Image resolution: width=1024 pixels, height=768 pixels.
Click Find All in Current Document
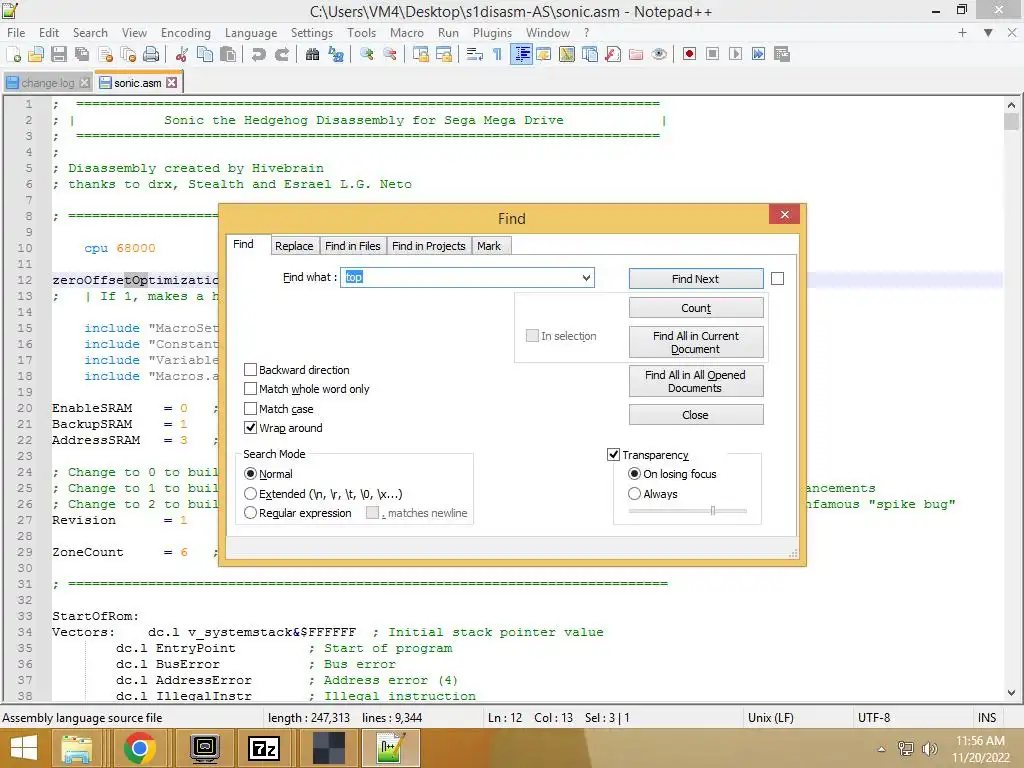tap(696, 342)
